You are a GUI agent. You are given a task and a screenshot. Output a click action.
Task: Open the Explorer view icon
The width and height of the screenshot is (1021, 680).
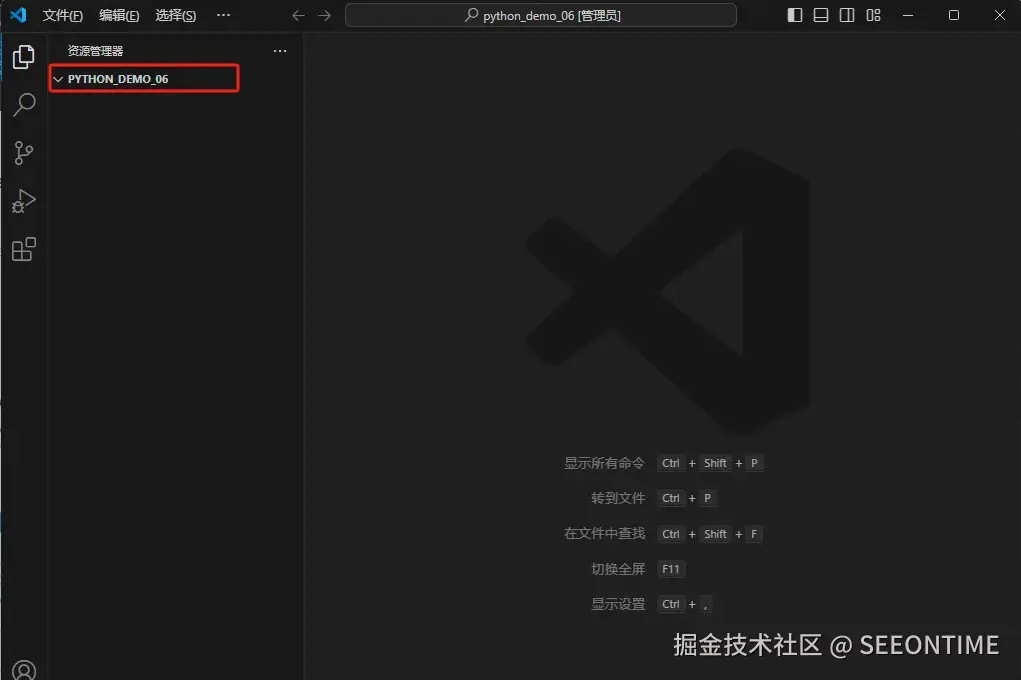pos(23,57)
